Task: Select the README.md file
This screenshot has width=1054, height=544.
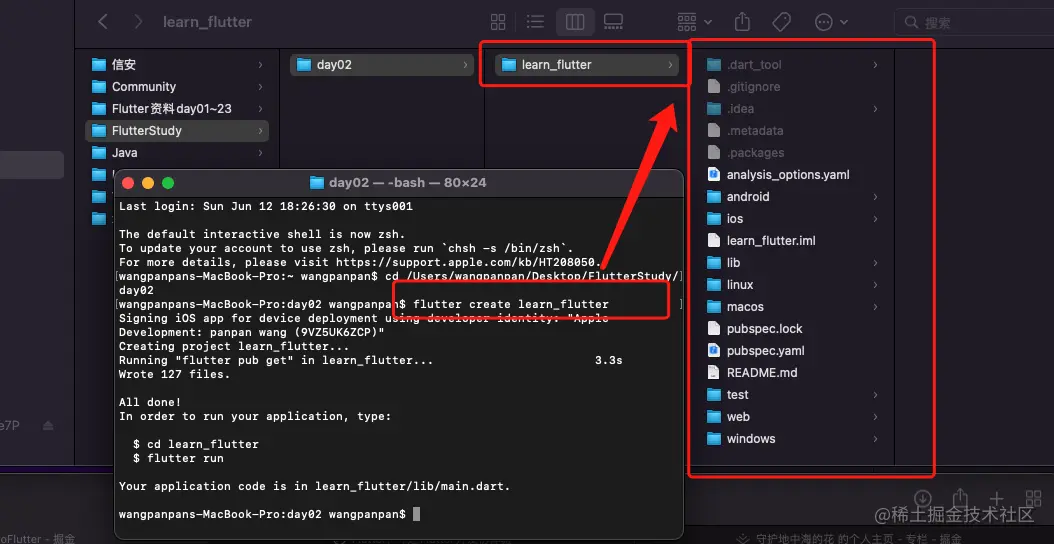Action: 794,373
